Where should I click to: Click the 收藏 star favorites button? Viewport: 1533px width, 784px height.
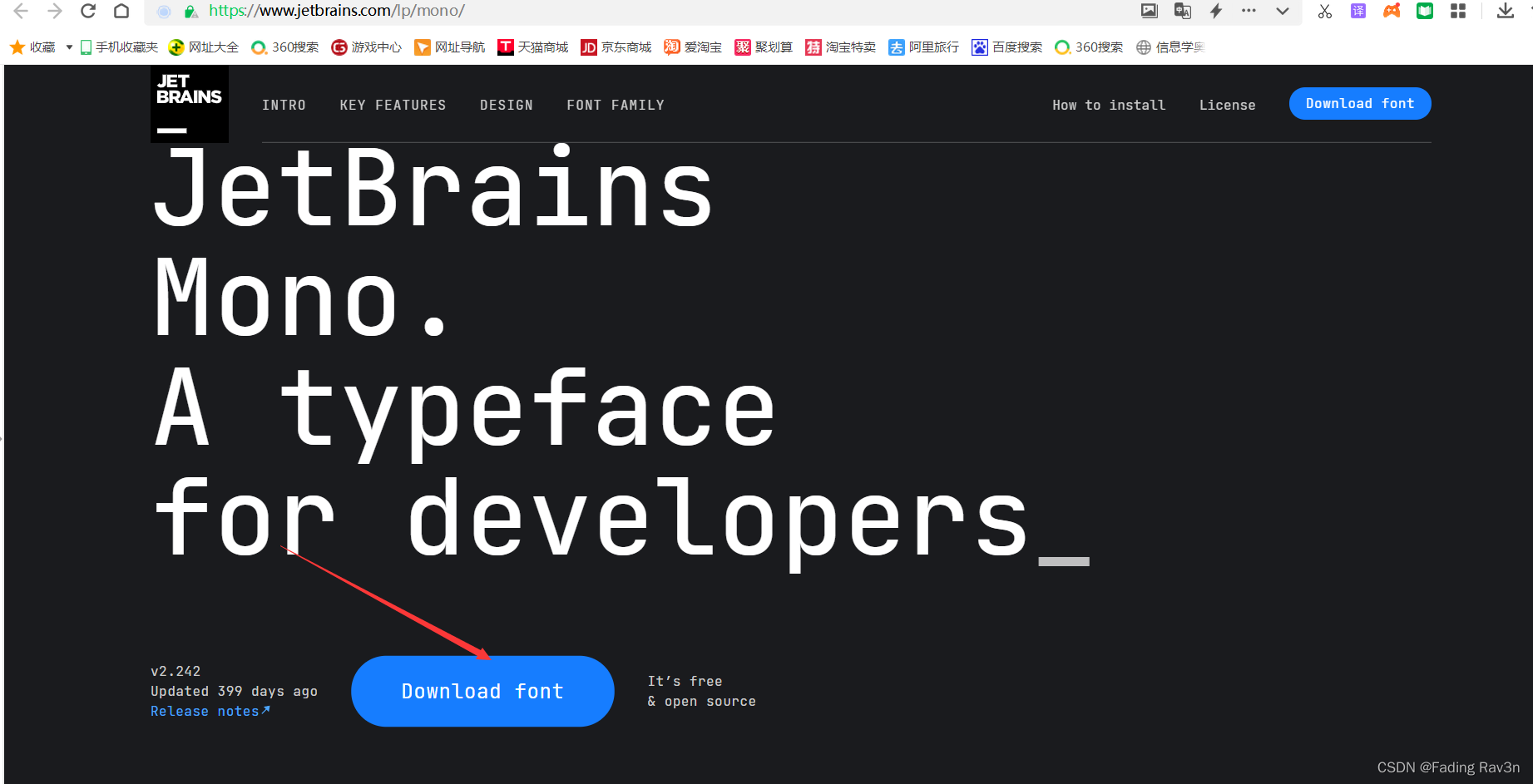pyautogui.click(x=32, y=47)
